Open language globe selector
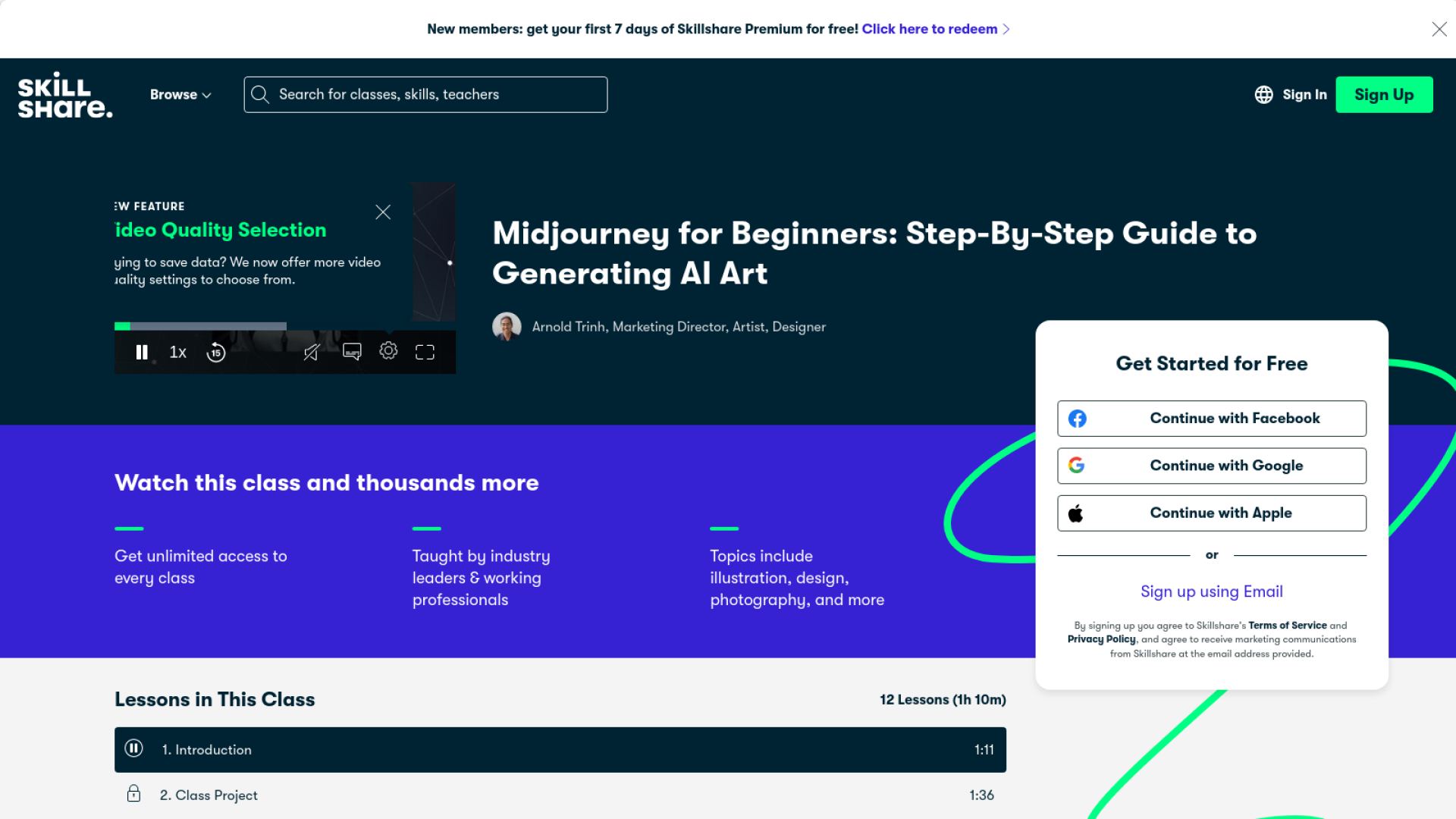Image resolution: width=1456 pixels, height=819 pixels. coord(1263,95)
